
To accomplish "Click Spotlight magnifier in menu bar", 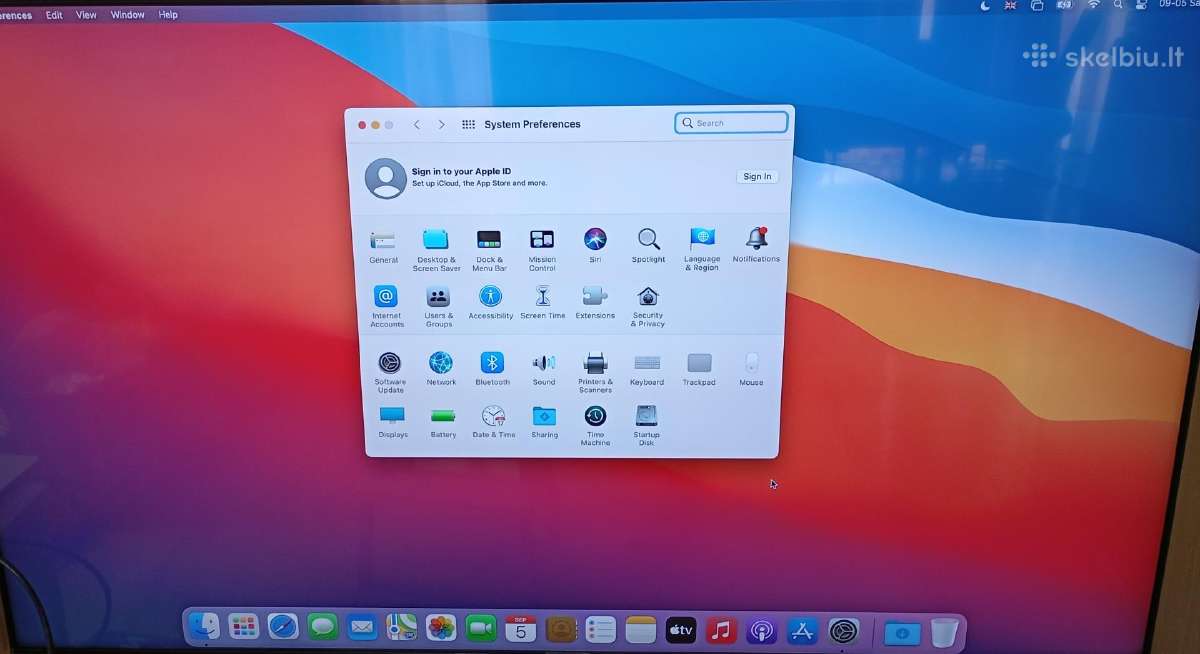I will pos(1118,5).
